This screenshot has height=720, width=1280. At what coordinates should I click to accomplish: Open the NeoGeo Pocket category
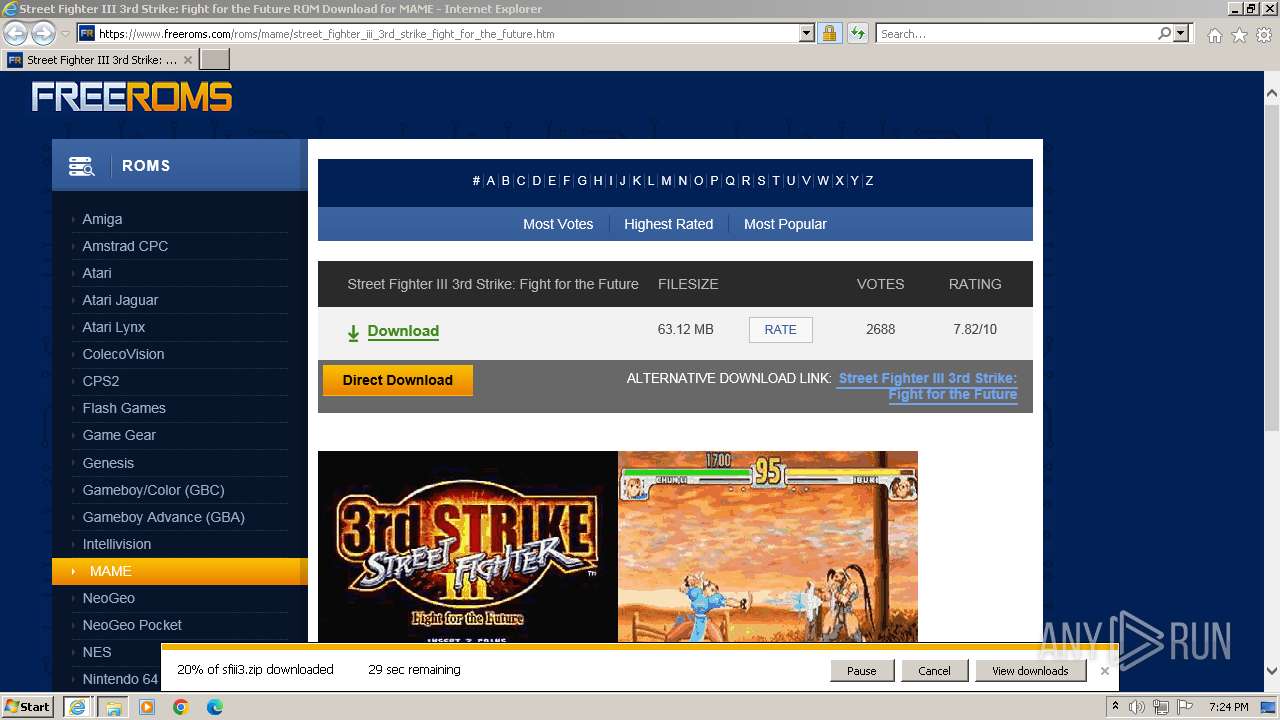(132, 625)
